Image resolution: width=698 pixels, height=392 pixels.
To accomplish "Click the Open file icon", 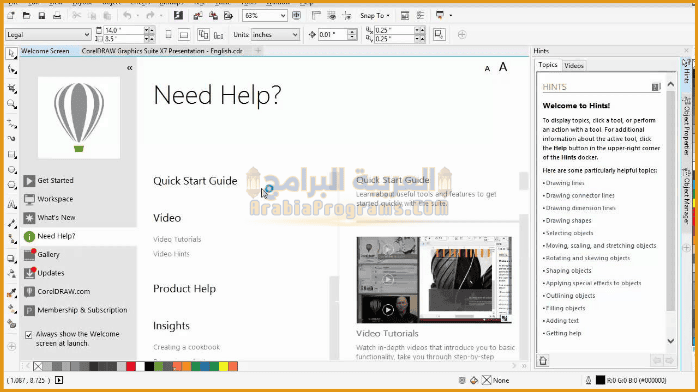I will pos(27,16).
